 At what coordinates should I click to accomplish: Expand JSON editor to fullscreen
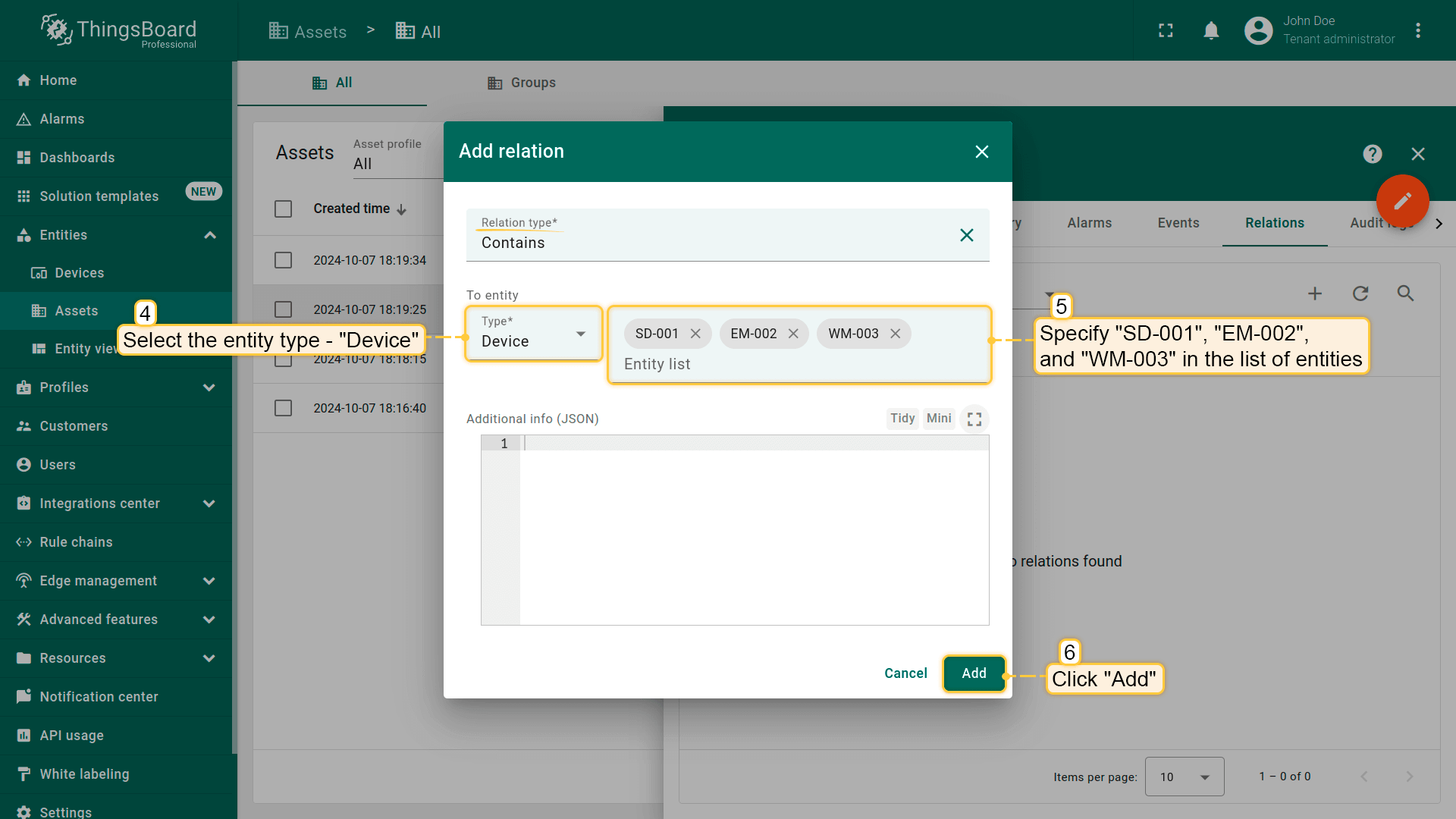tap(974, 419)
